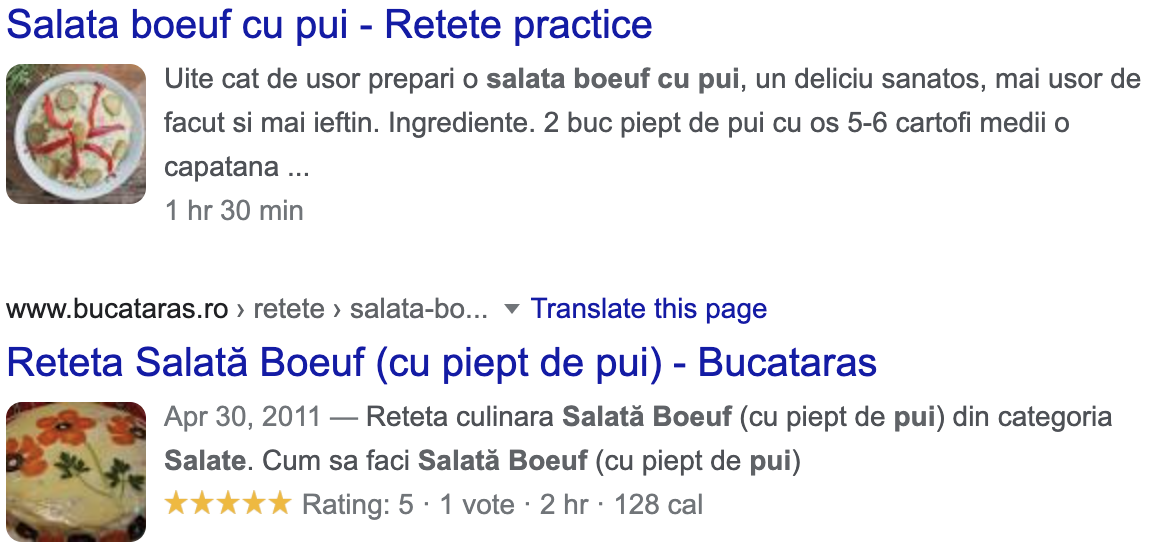This screenshot has height=544, width=1154.
Task: Click the Apr 30, 2011 date
Action: 242,417
